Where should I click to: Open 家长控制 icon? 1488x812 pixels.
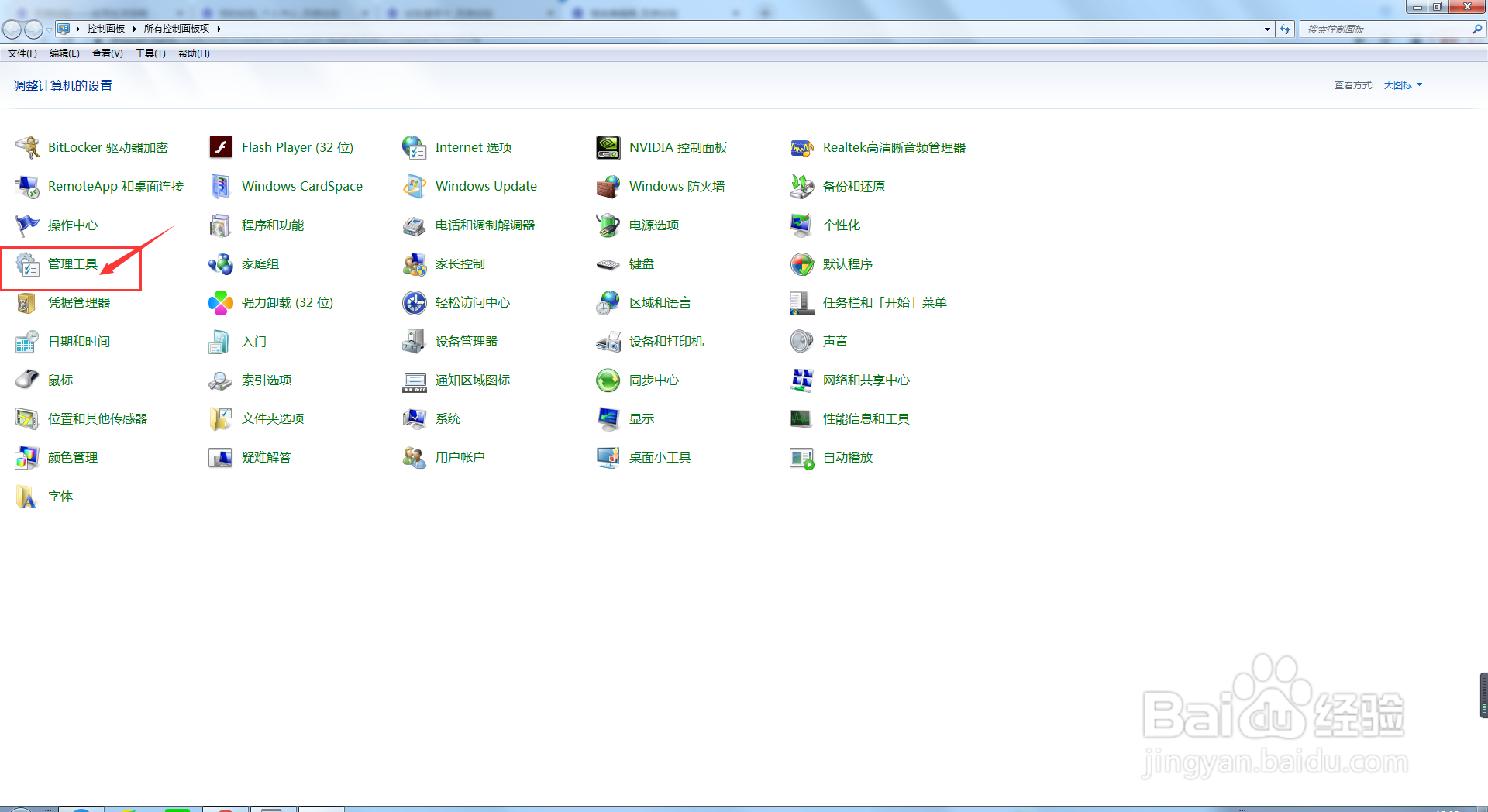pyautogui.click(x=415, y=263)
